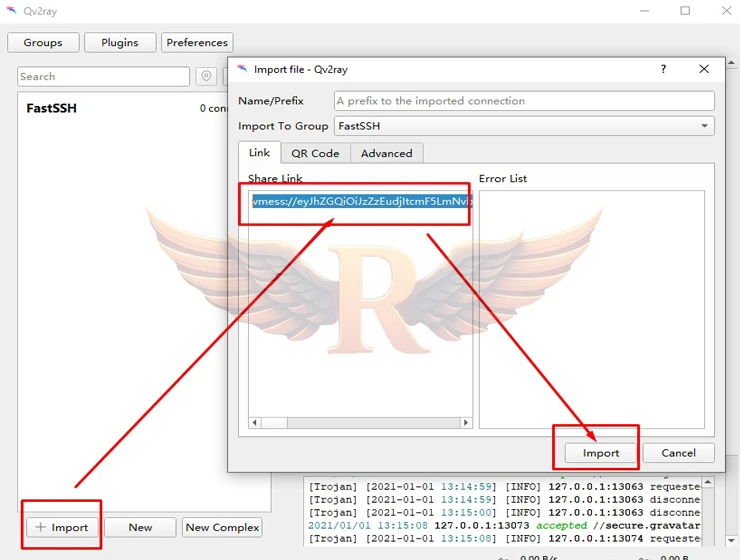Viewport: 740px width, 560px height.
Task: Open the Plugins window
Action: [x=120, y=42]
